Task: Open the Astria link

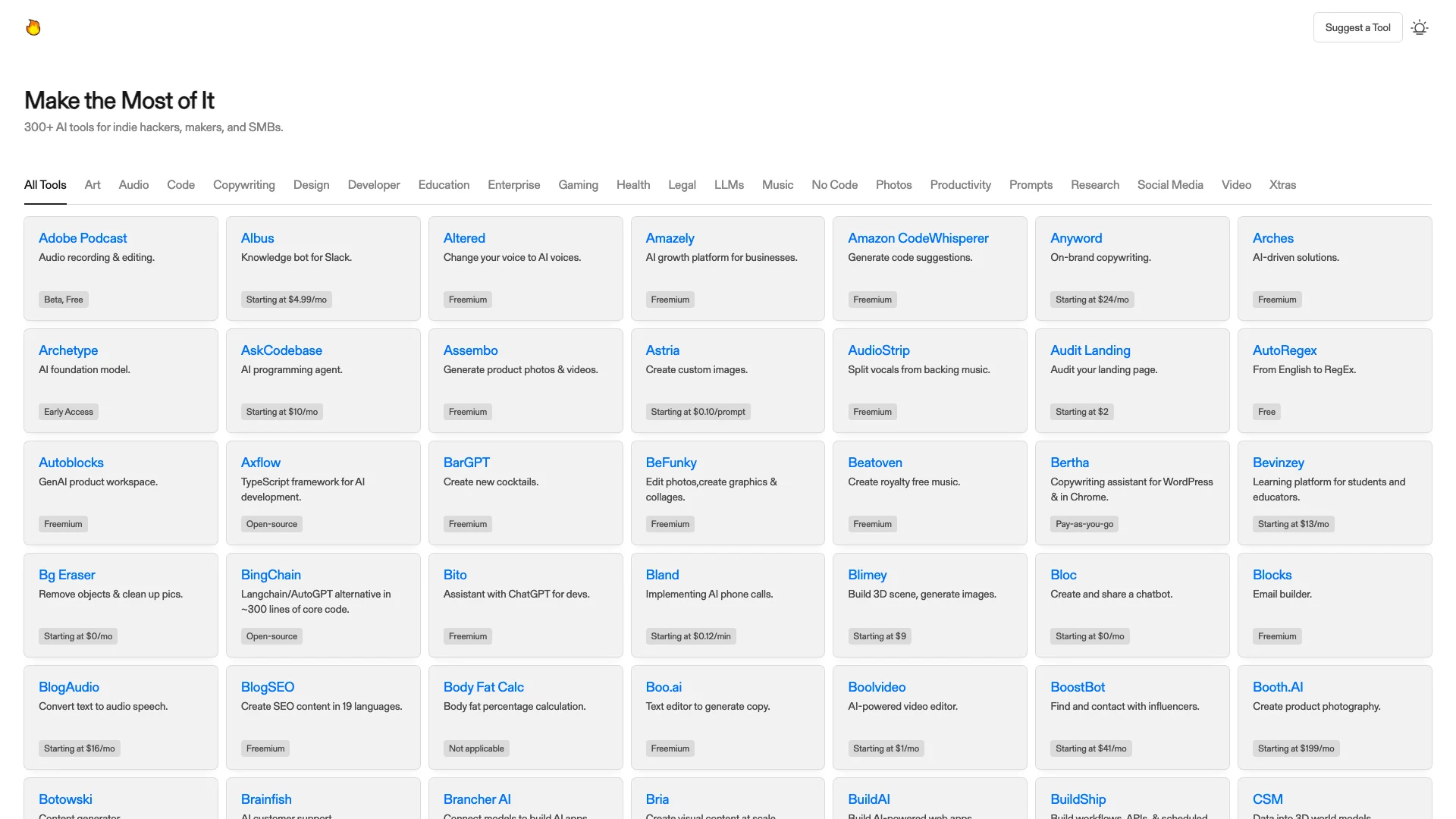Action: click(x=662, y=350)
